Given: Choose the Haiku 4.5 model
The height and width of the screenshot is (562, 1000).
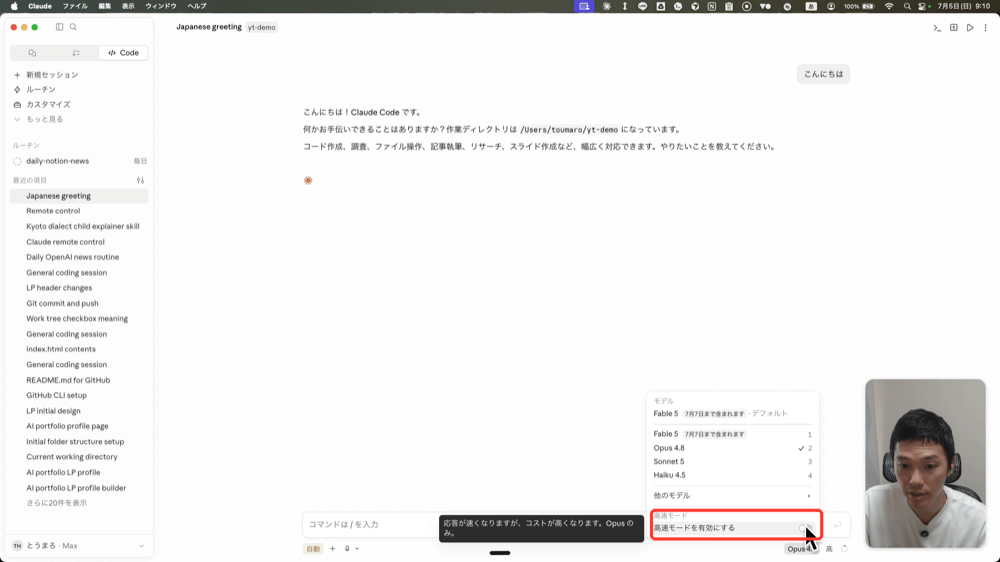Looking at the screenshot, I should point(732,475).
